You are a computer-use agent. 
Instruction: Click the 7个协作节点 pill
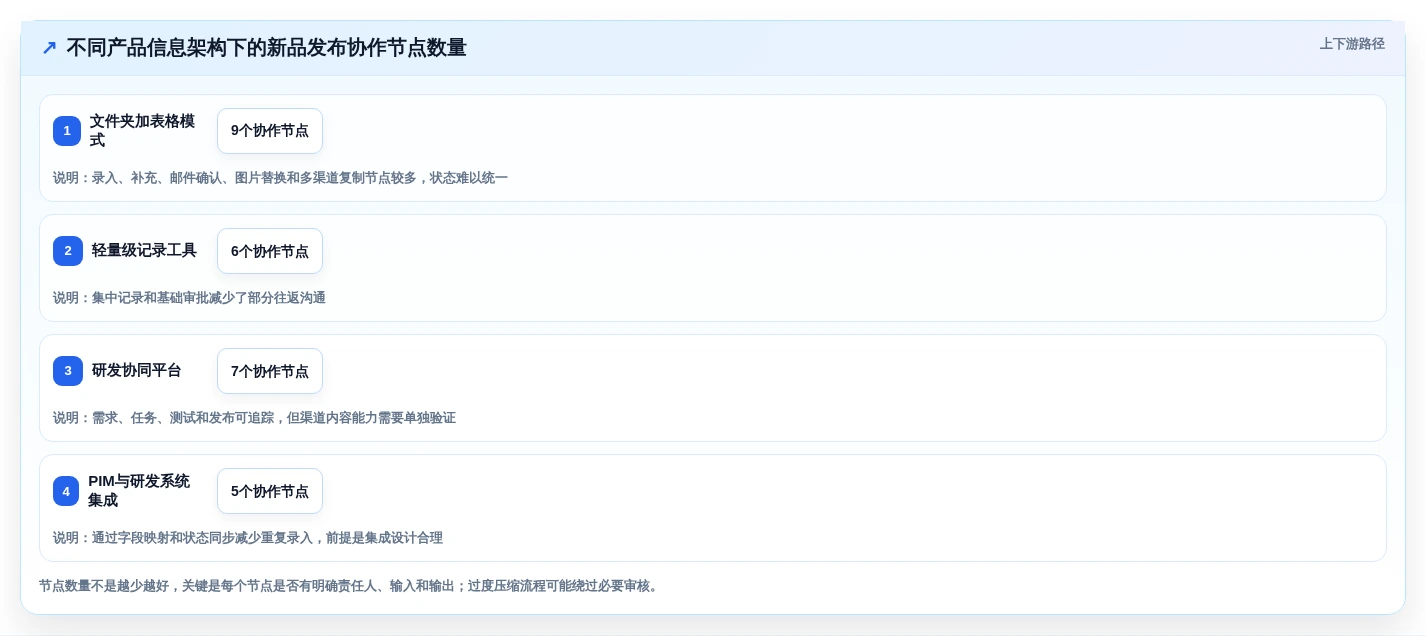270,371
